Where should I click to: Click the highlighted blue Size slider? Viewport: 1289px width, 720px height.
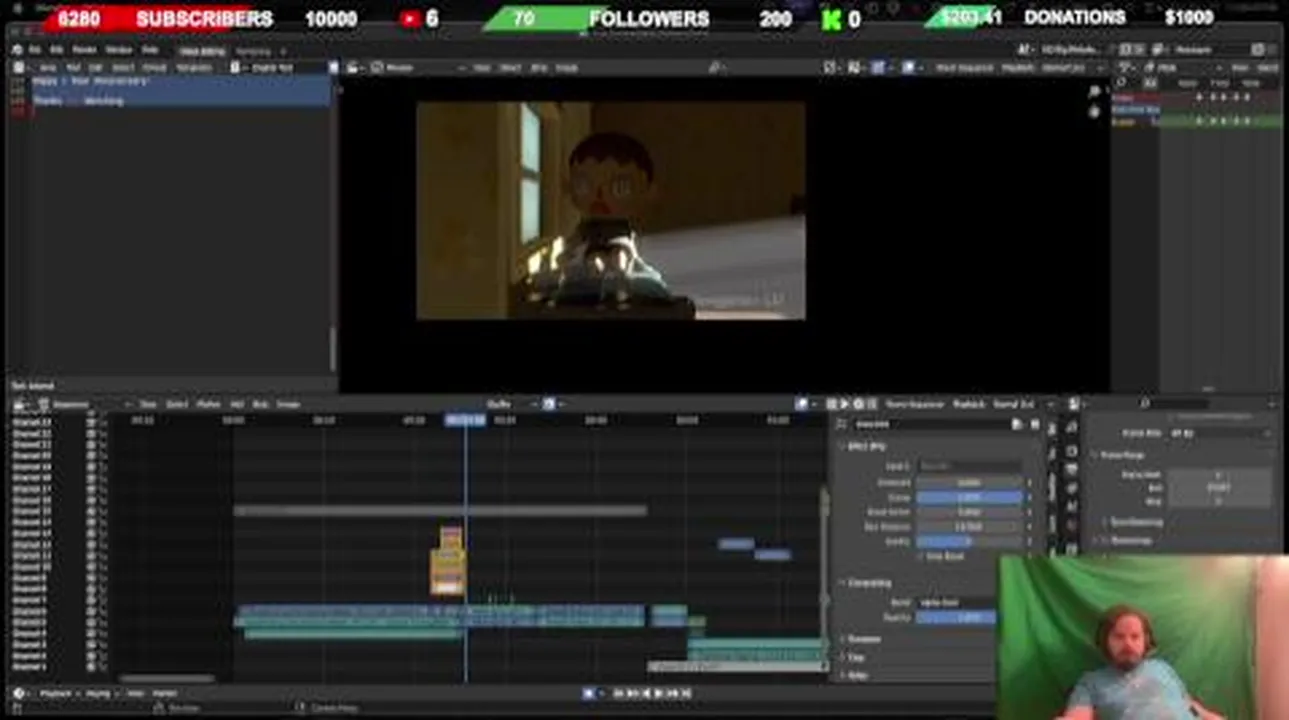(x=970, y=497)
